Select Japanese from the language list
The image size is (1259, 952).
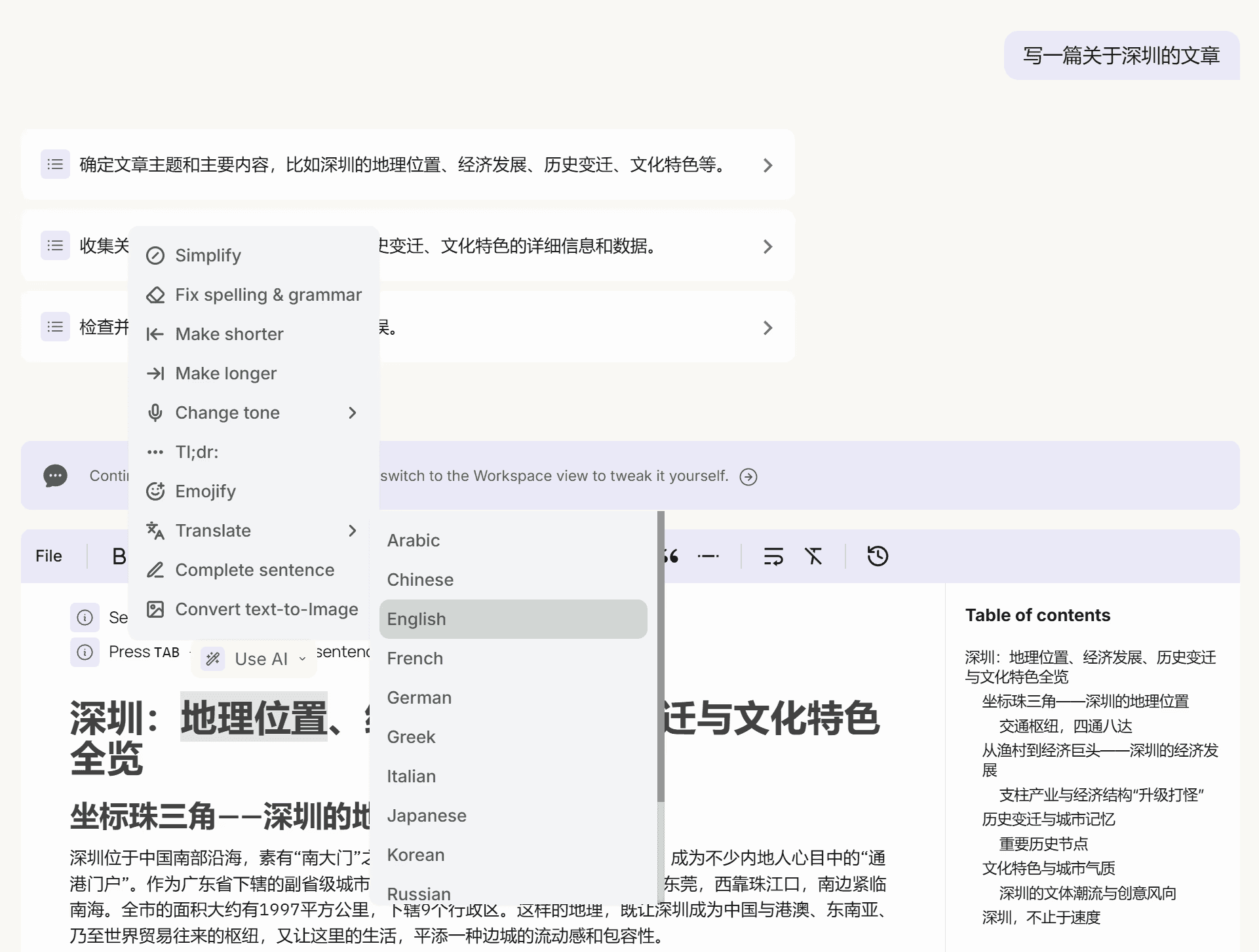pyautogui.click(x=427, y=816)
